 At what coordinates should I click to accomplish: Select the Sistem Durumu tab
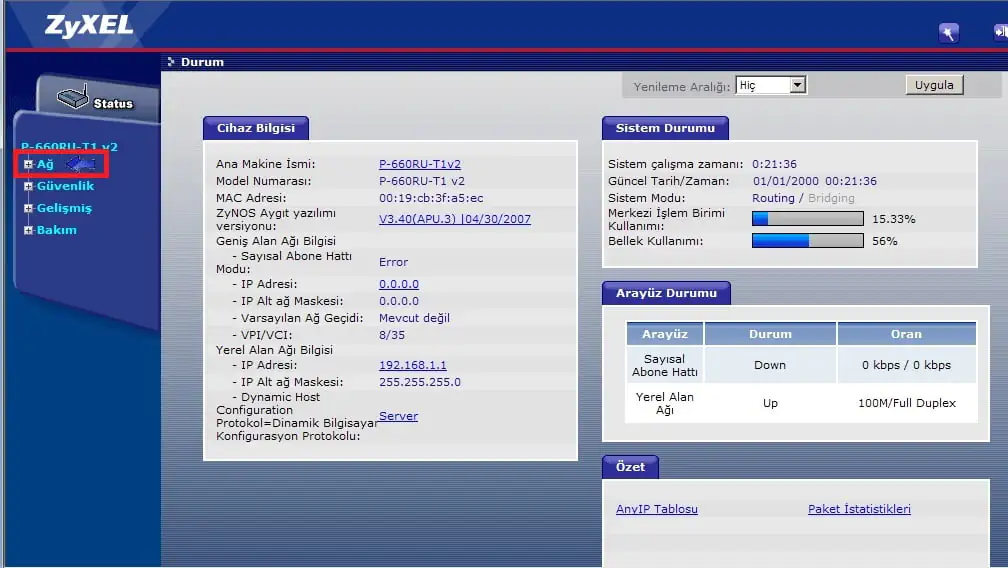664,128
